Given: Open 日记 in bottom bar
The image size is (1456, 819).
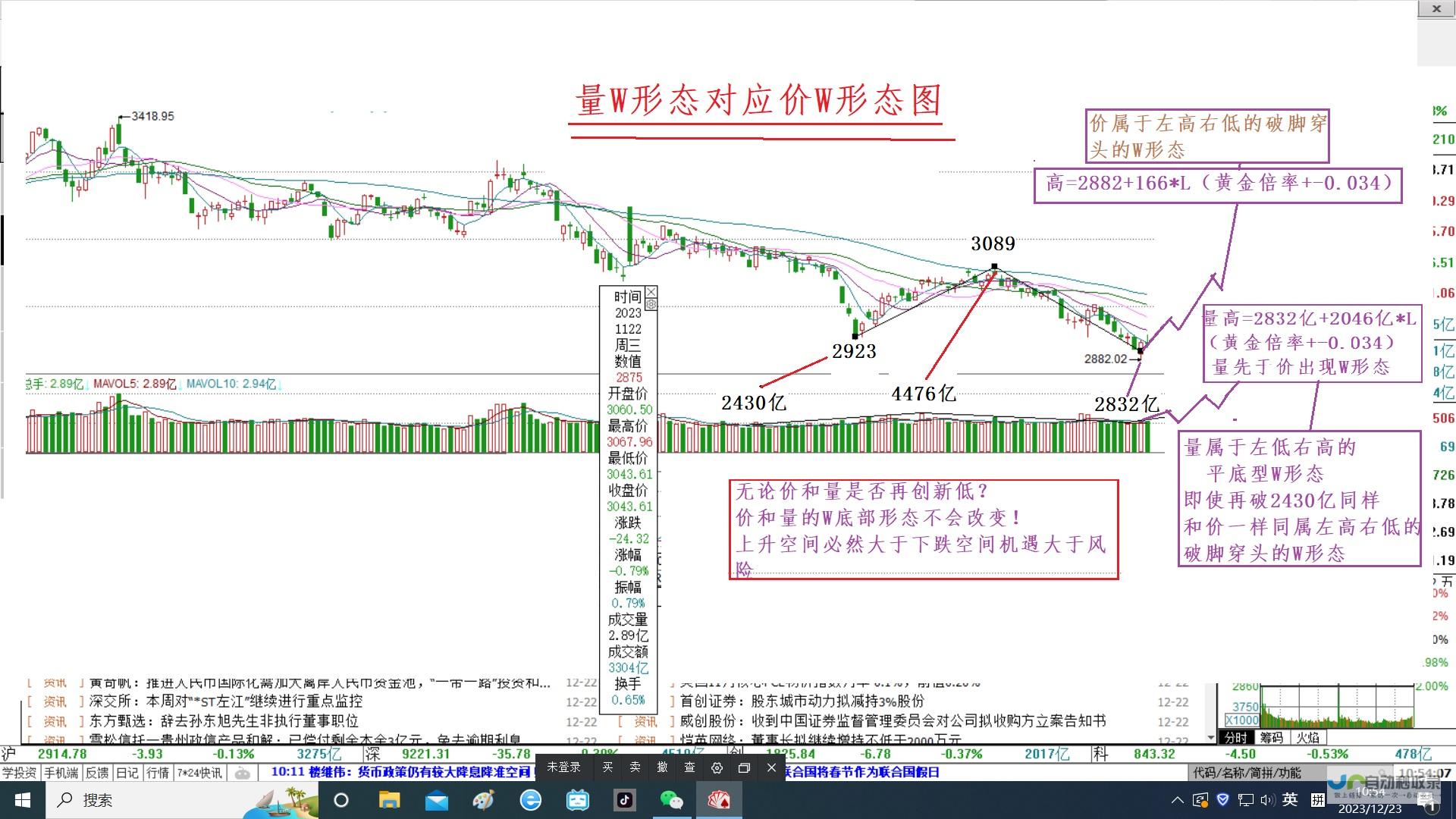Looking at the screenshot, I should (127, 773).
